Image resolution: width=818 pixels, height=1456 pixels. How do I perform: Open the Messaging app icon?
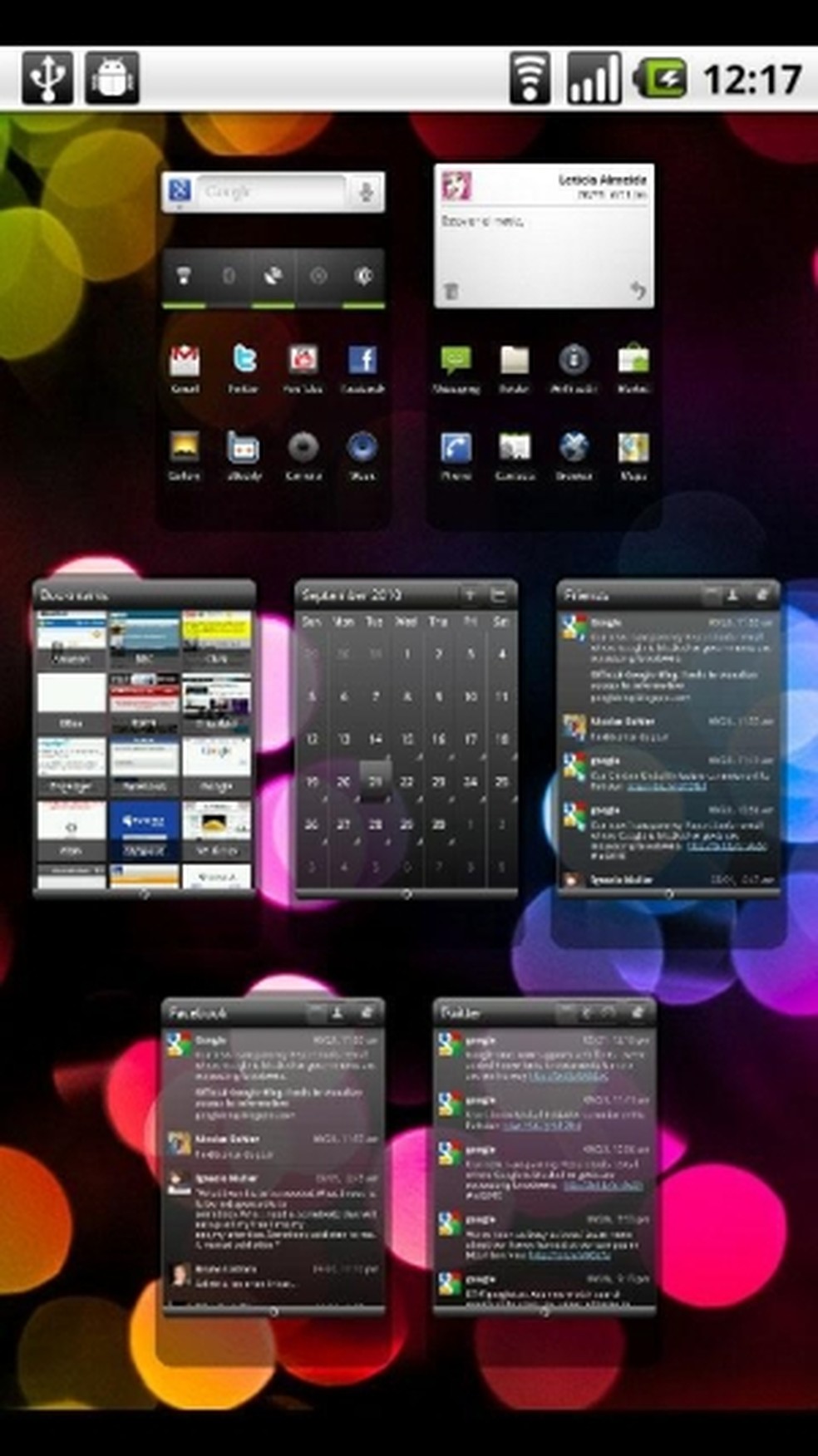click(x=456, y=362)
